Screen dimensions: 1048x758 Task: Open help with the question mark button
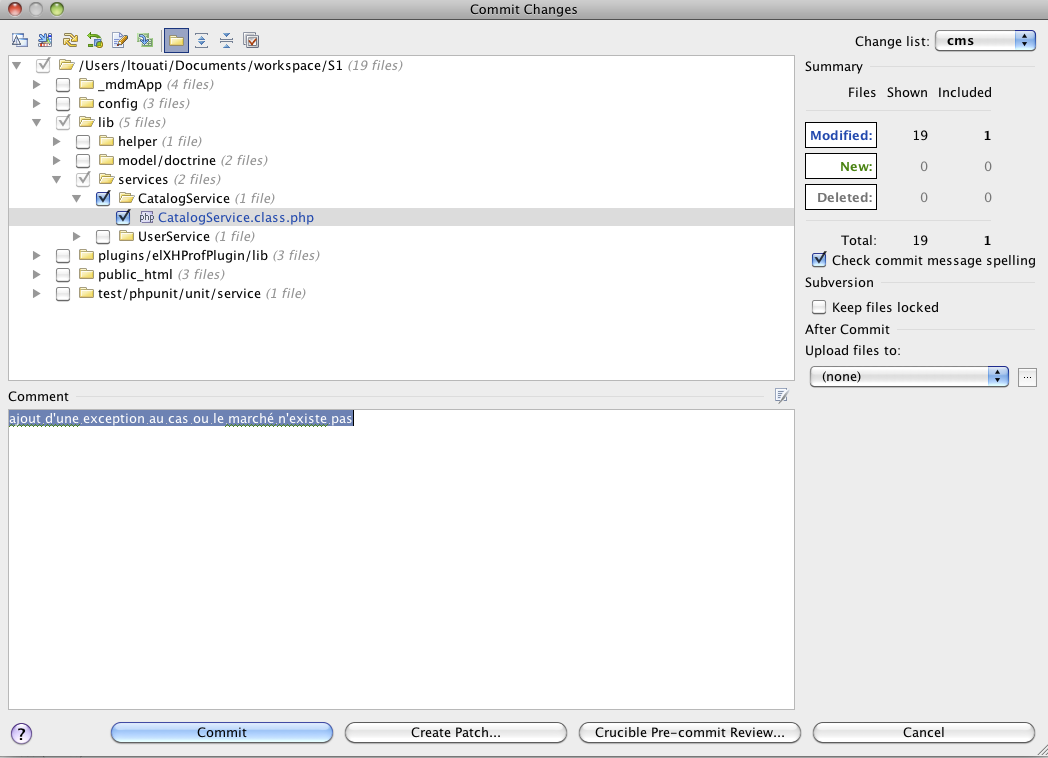21,733
